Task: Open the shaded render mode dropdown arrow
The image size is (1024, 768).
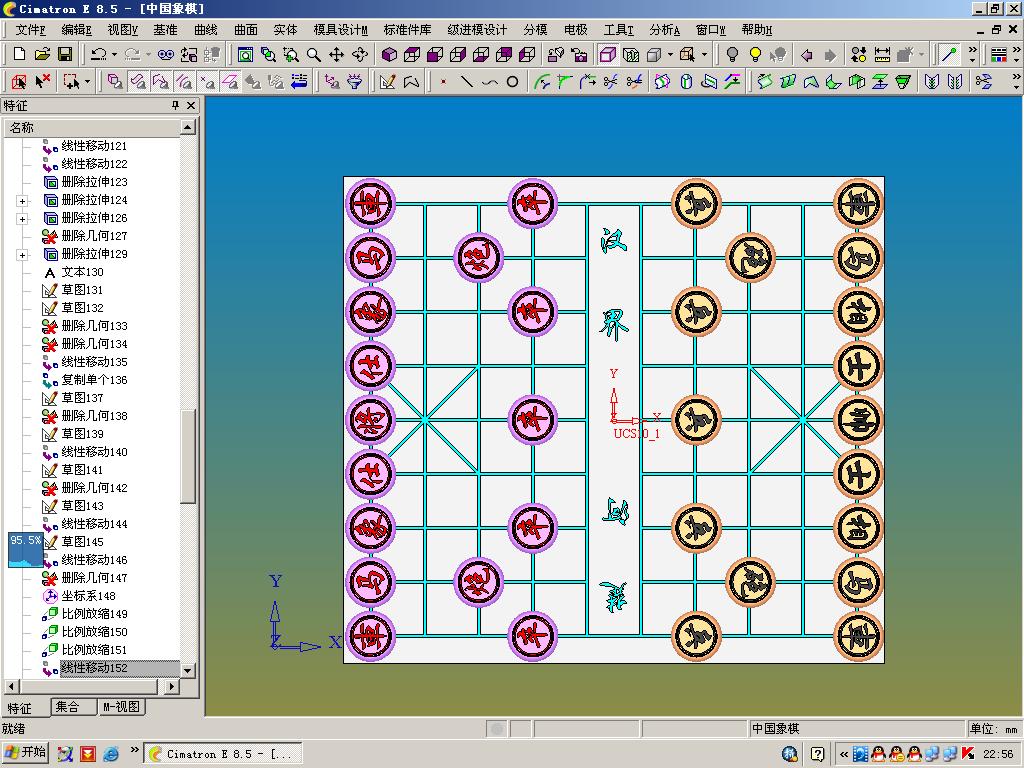Action: pos(670,54)
